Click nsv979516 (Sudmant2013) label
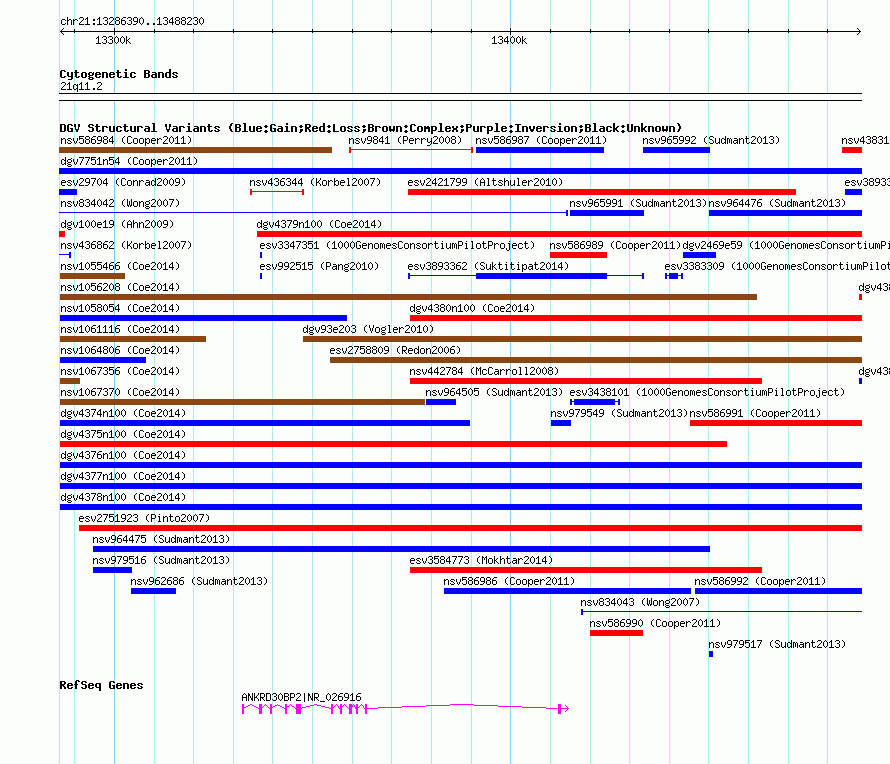 [x=161, y=560]
